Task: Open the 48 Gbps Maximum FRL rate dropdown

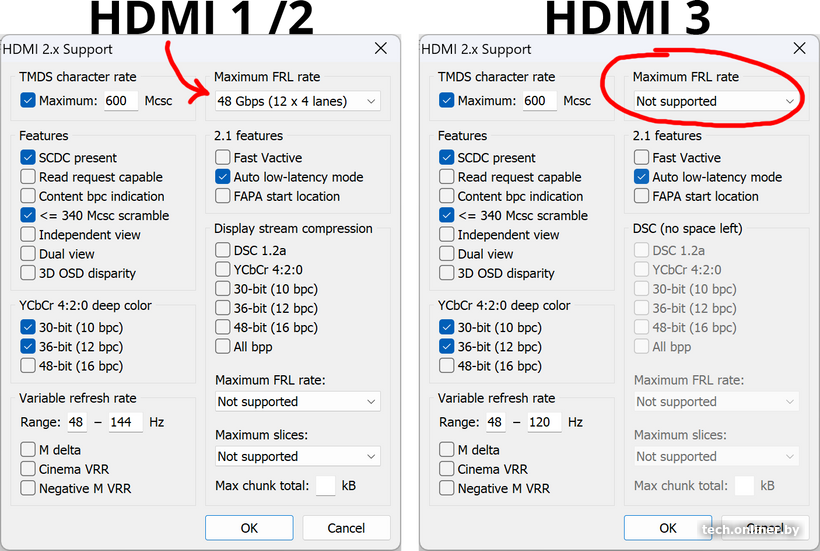Action: tap(298, 101)
